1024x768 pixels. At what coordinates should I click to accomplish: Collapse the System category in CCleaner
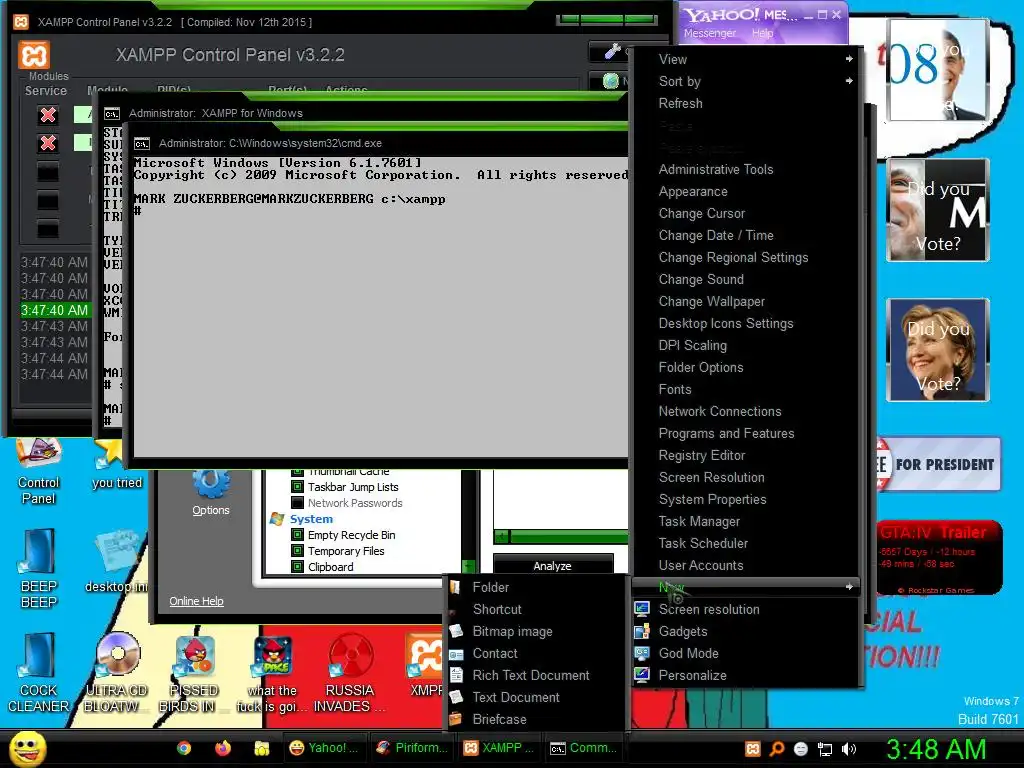click(x=312, y=519)
